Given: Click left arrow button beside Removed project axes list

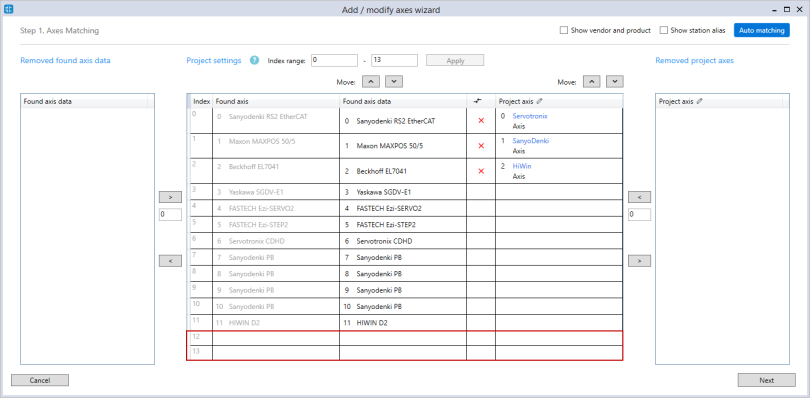Looking at the screenshot, I should tap(640, 197).
